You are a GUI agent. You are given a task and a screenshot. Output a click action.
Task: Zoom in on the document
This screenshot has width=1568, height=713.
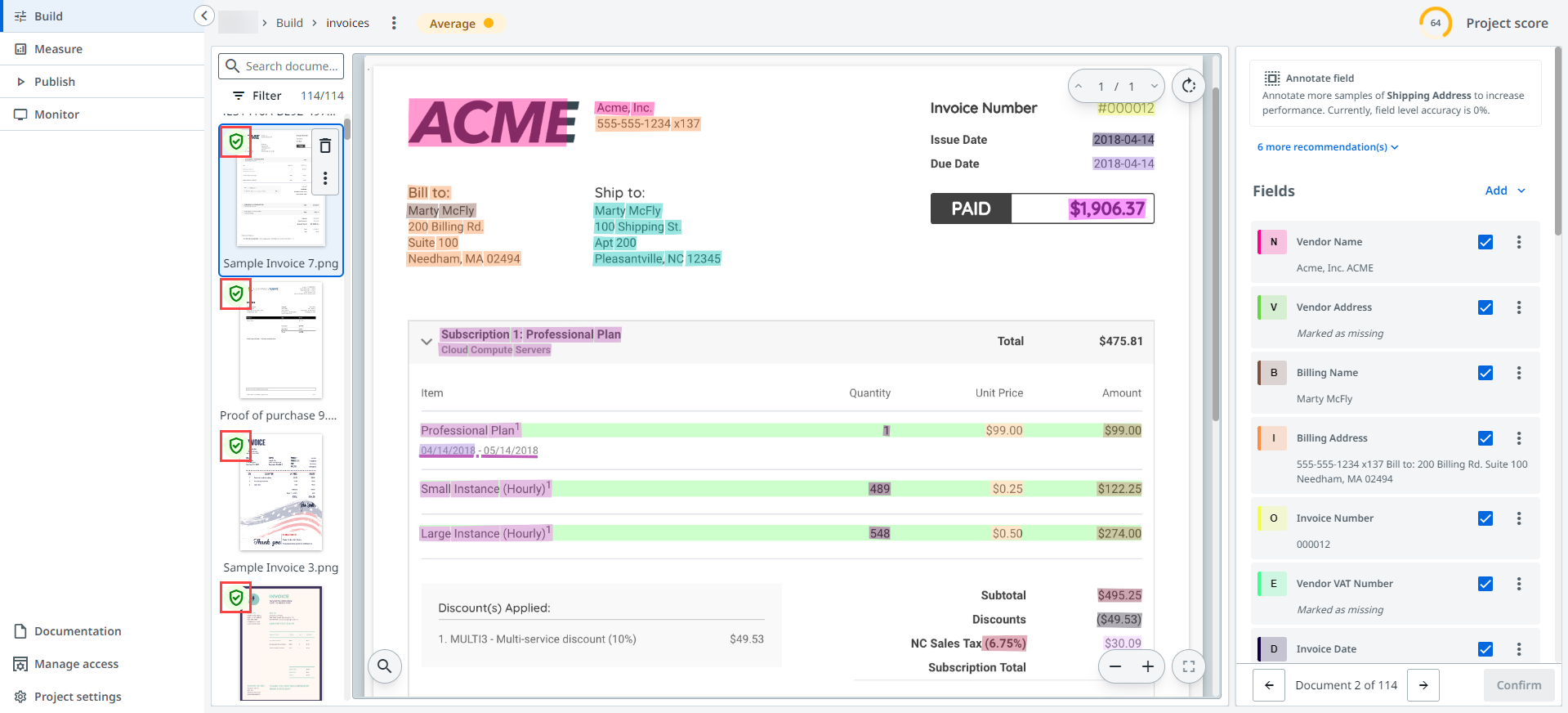coord(1147,666)
